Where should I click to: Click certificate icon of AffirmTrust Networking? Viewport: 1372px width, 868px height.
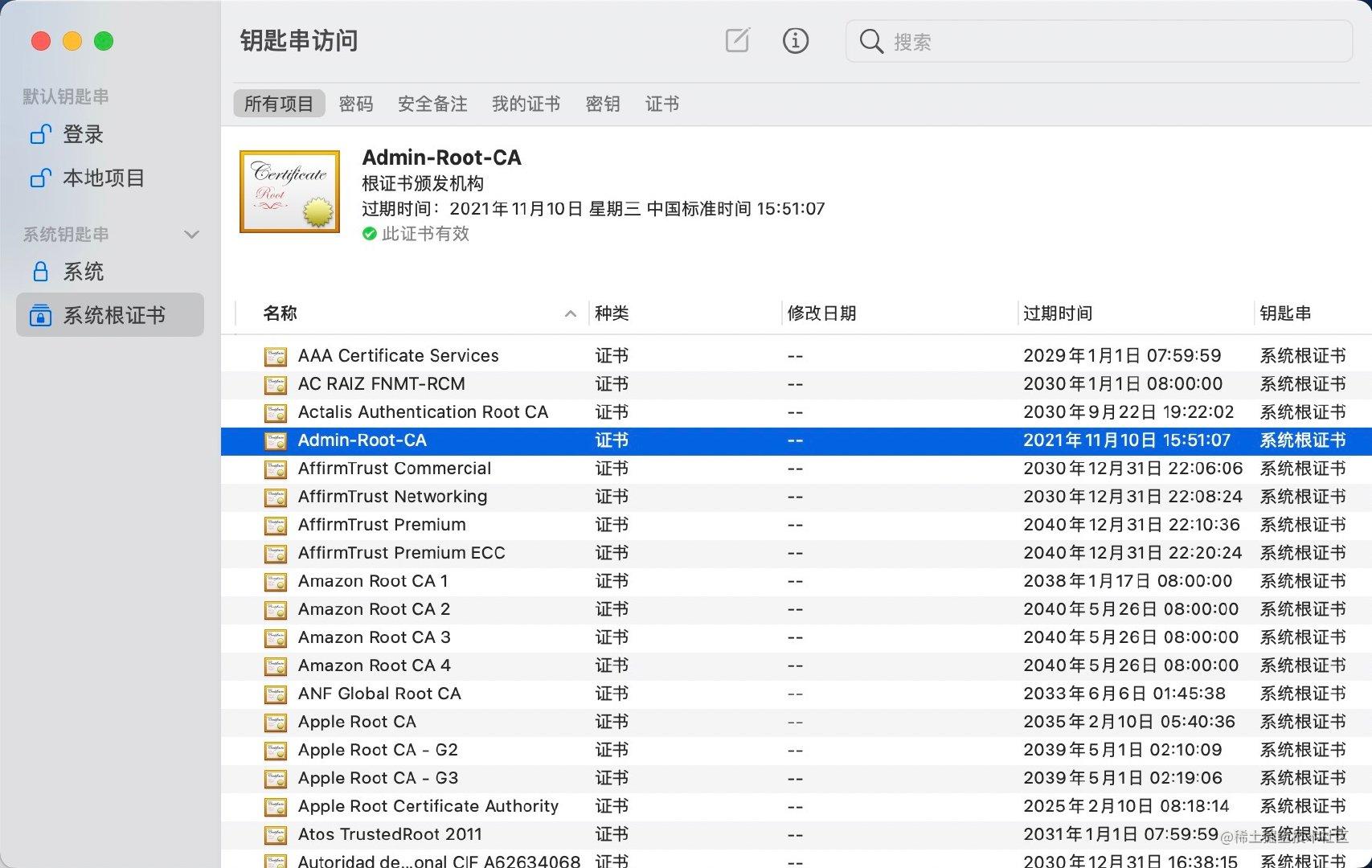click(276, 497)
